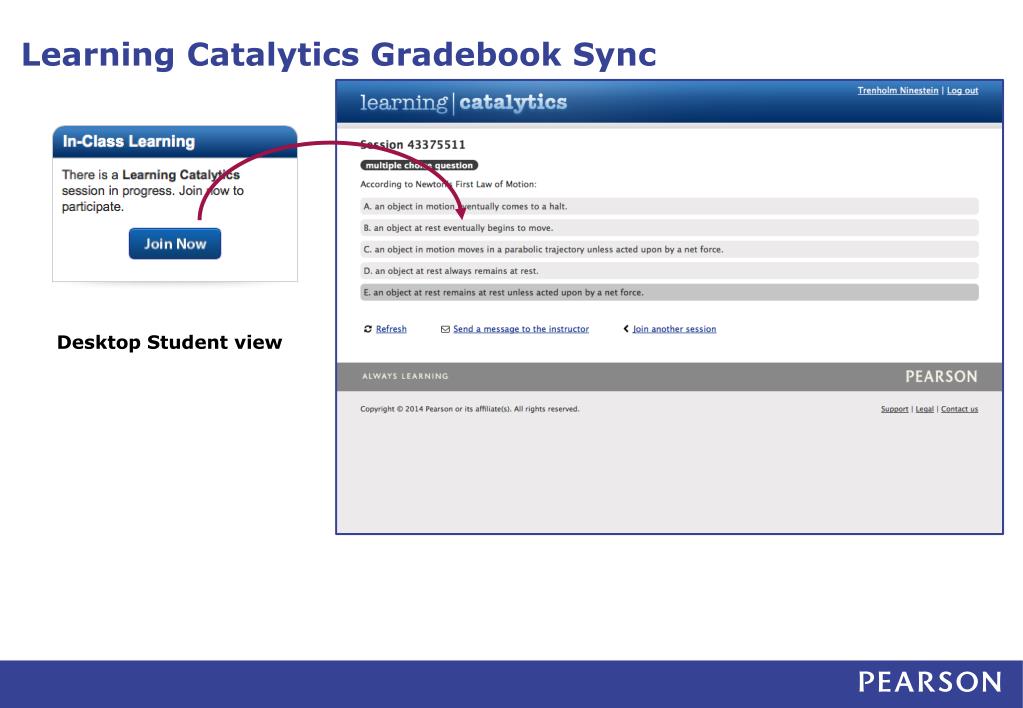Click the learning catalytics logo
Viewport: 1023px width, 708px height.
(463, 102)
